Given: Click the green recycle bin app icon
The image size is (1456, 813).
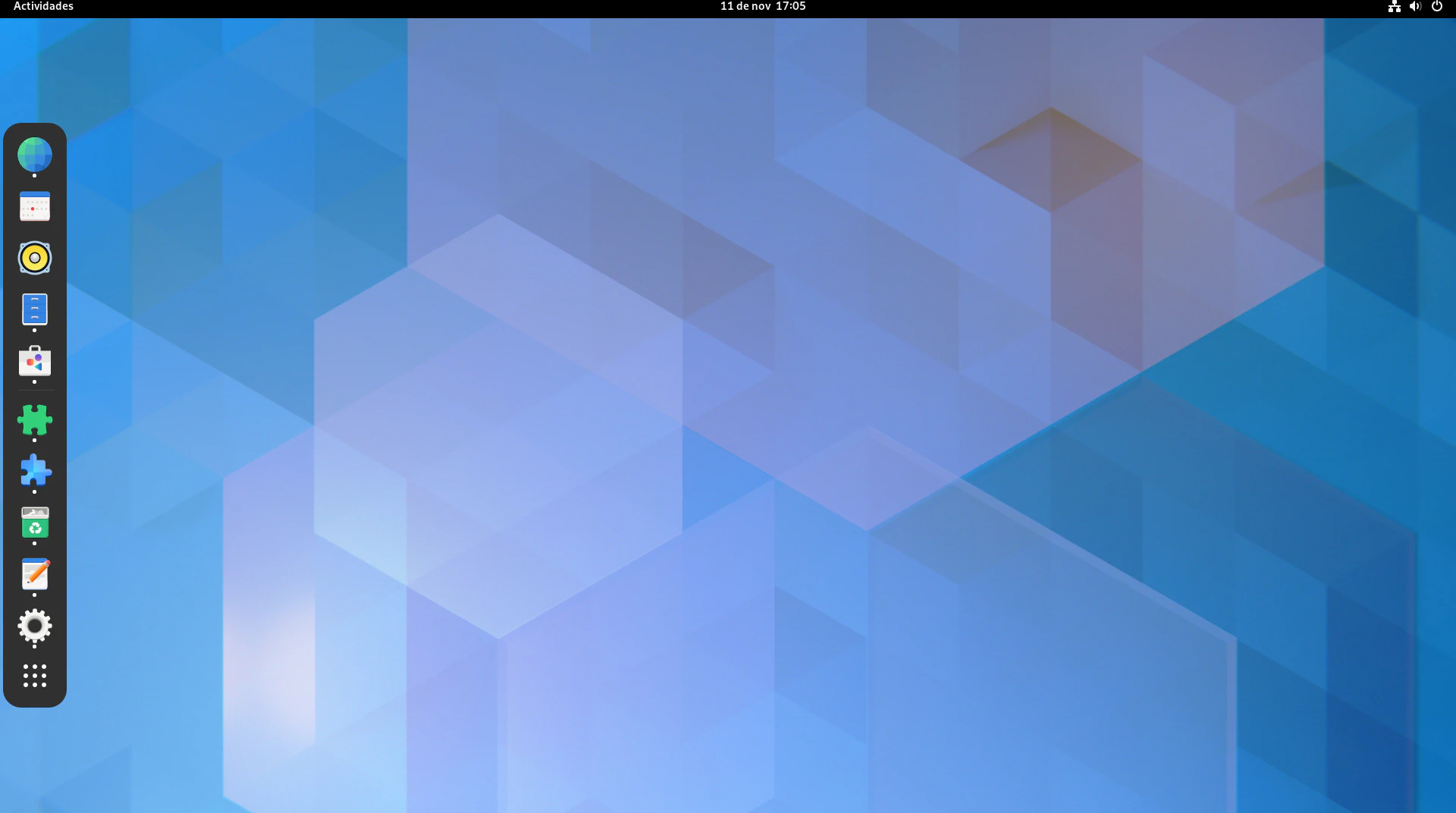Looking at the screenshot, I should tap(35, 523).
